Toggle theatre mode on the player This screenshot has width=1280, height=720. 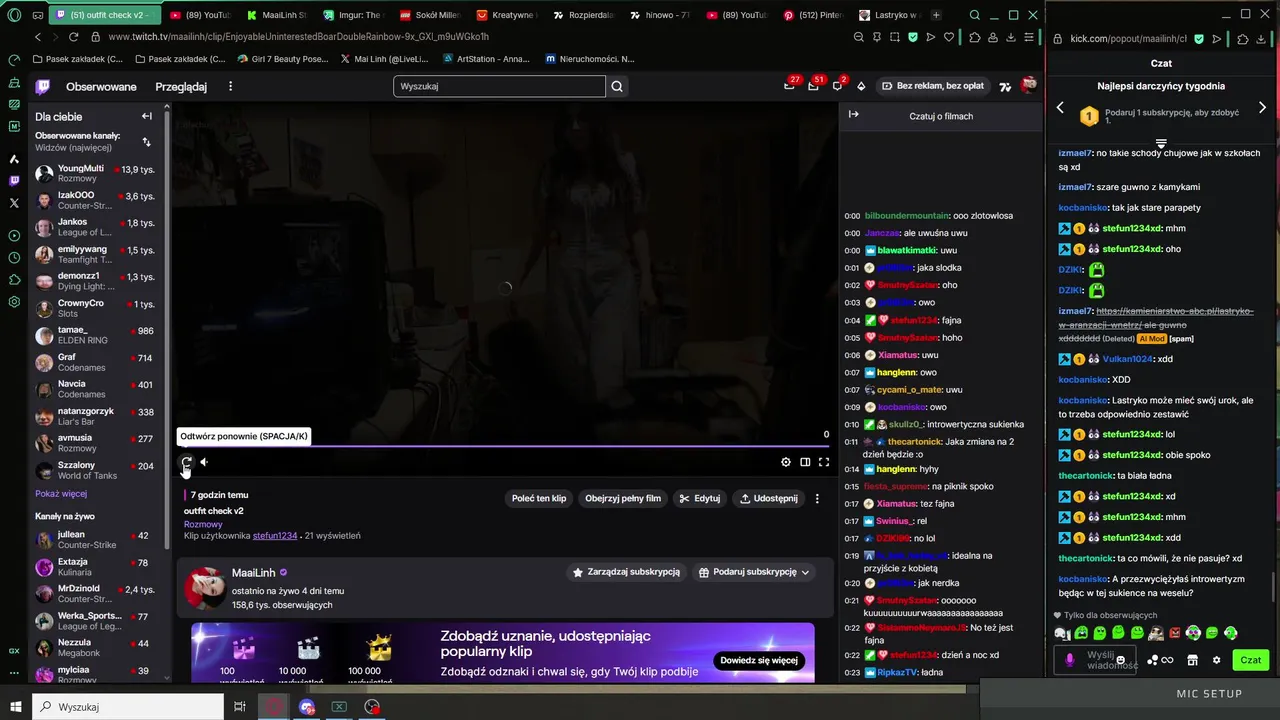805,462
